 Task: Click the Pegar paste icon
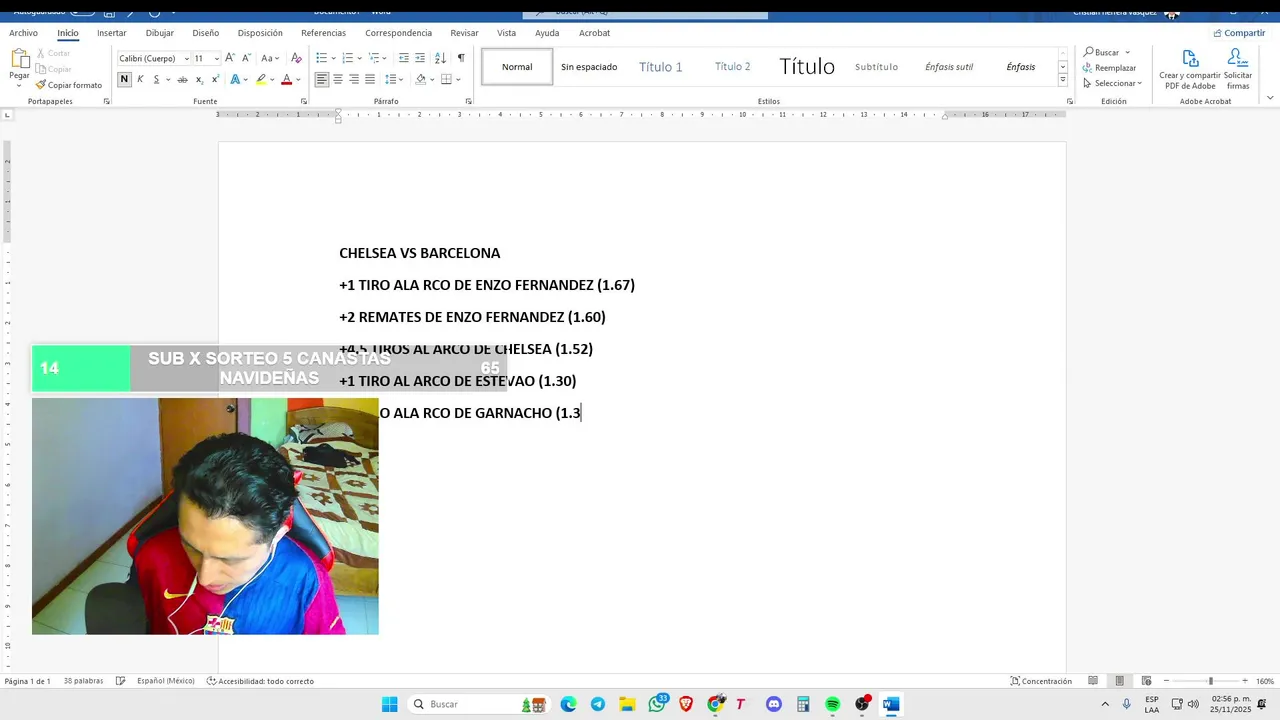point(19,59)
